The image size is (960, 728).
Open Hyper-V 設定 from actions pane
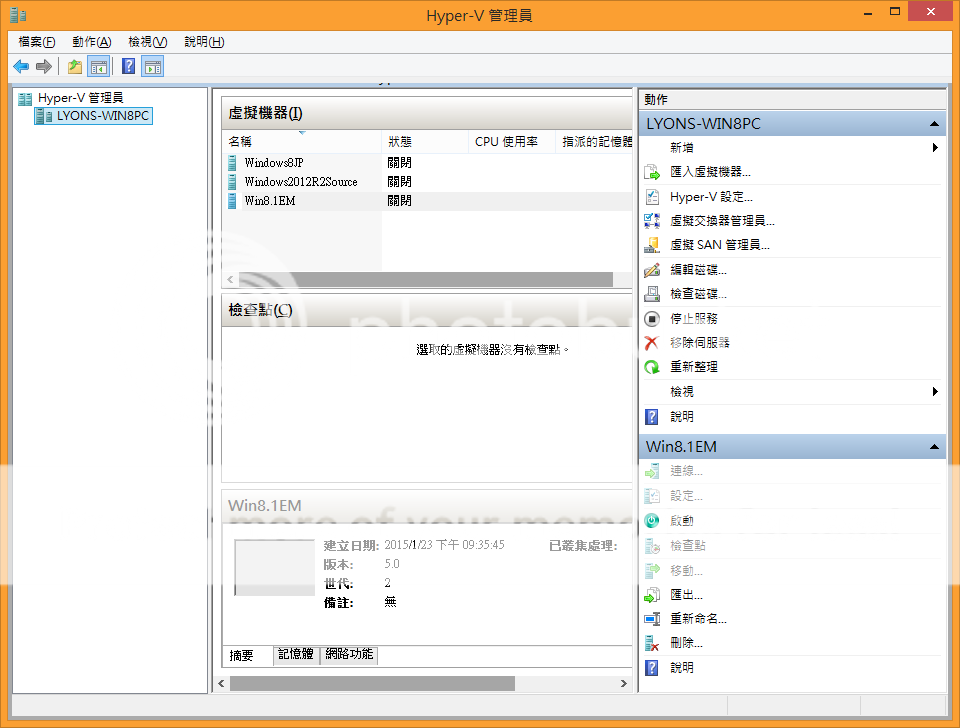click(x=710, y=197)
